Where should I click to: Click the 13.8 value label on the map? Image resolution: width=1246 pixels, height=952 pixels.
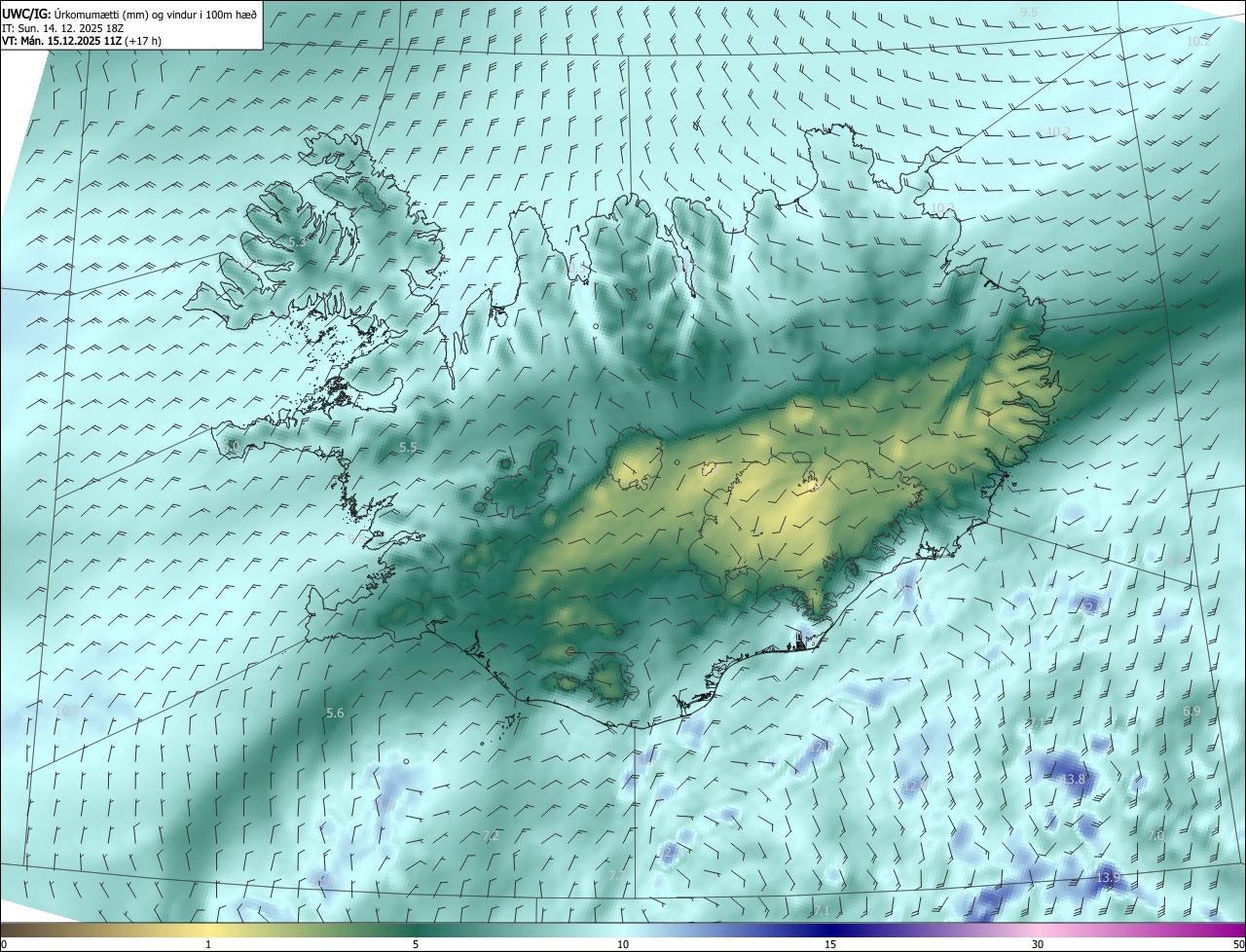(1073, 780)
